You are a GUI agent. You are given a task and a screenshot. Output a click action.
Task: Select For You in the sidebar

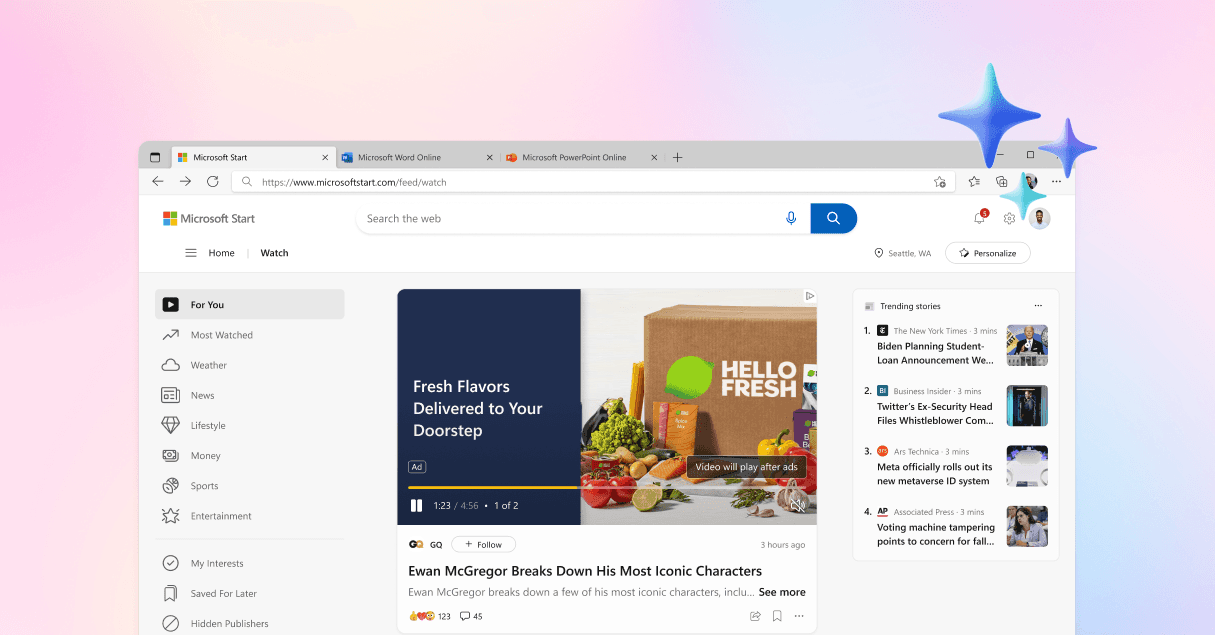pos(250,305)
